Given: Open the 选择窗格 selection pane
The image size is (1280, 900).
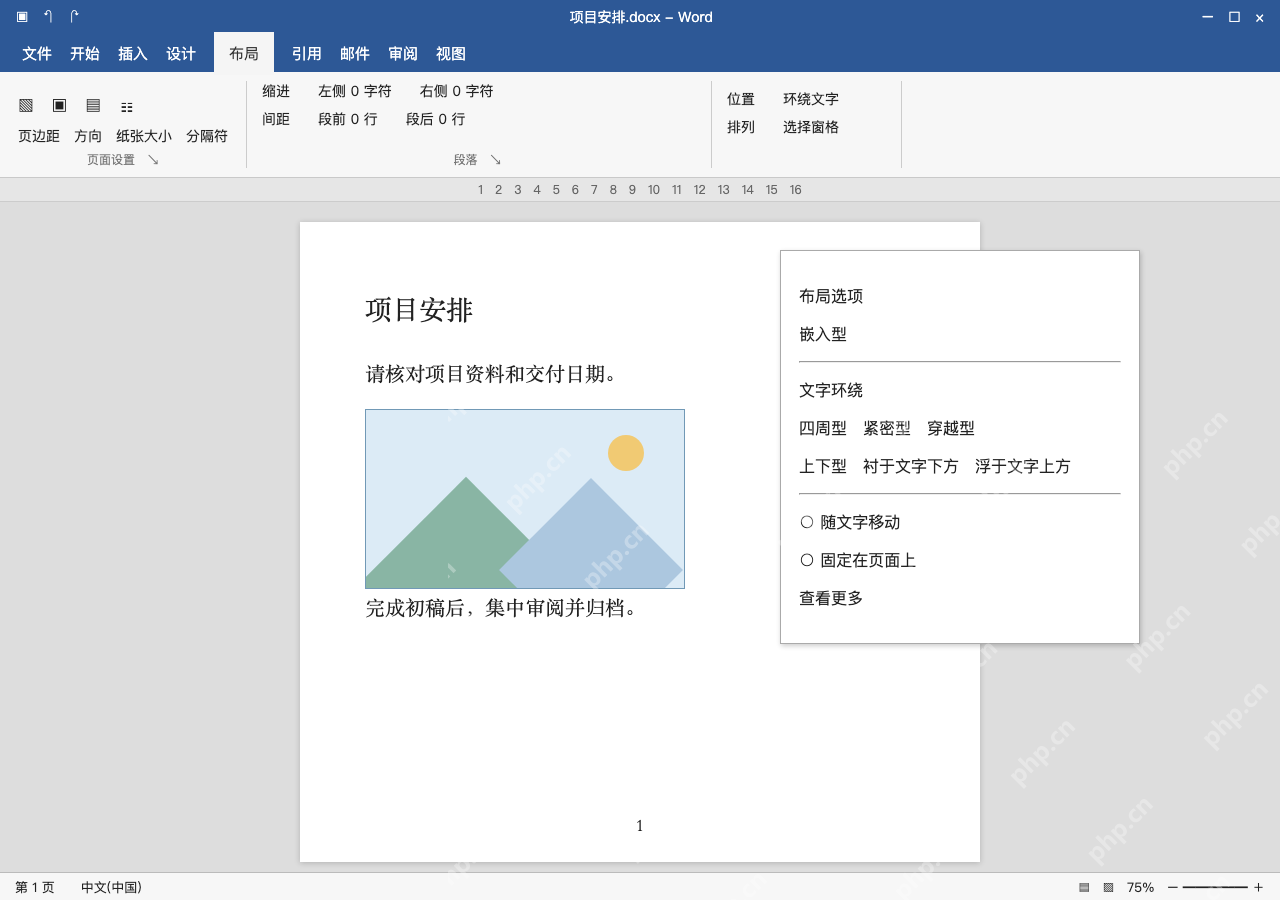Looking at the screenshot, I should click(x=811, y=127).
